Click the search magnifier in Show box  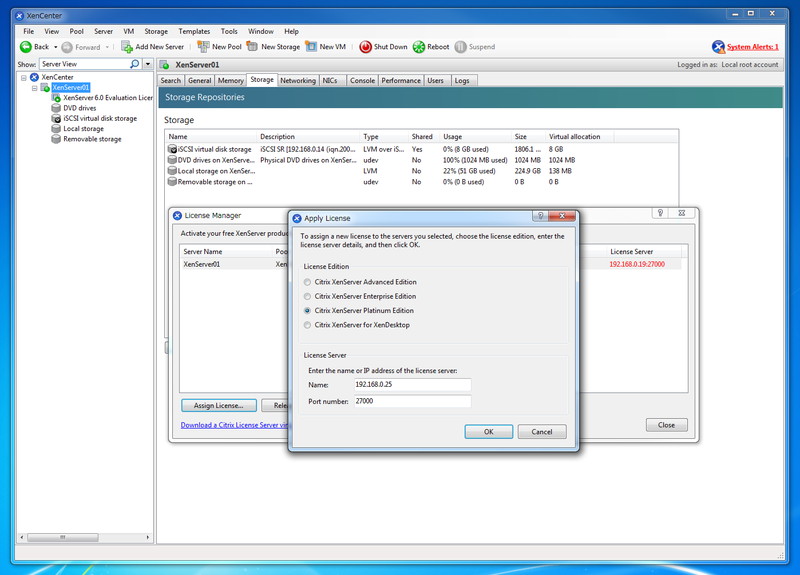point(135,64)
